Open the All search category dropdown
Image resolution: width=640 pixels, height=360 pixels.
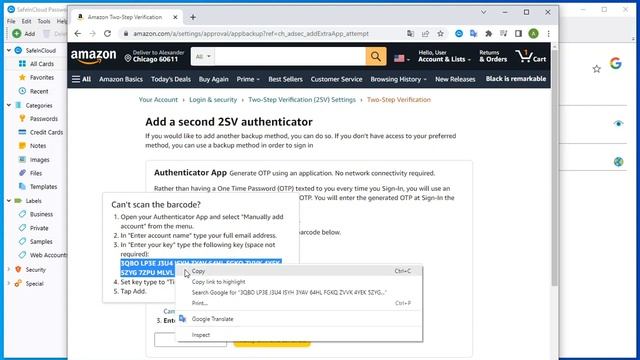(x=203, y=56)
